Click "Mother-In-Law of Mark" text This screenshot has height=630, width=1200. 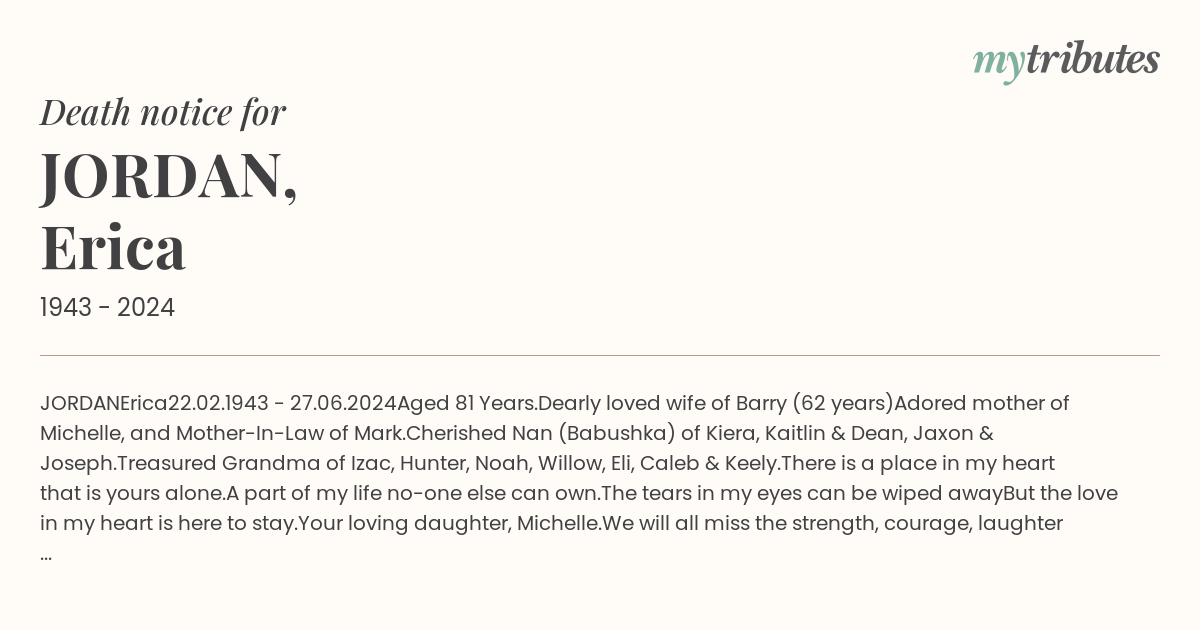289,434
